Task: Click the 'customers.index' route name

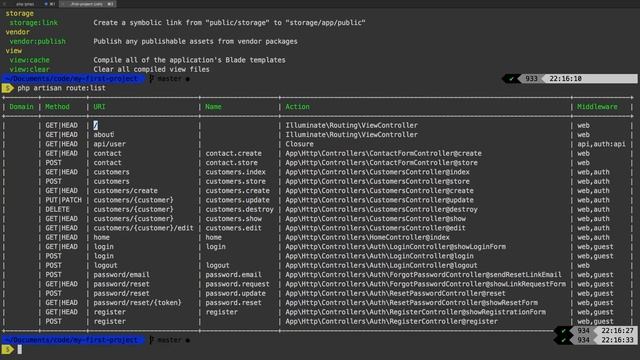Action: click(236, 172)
